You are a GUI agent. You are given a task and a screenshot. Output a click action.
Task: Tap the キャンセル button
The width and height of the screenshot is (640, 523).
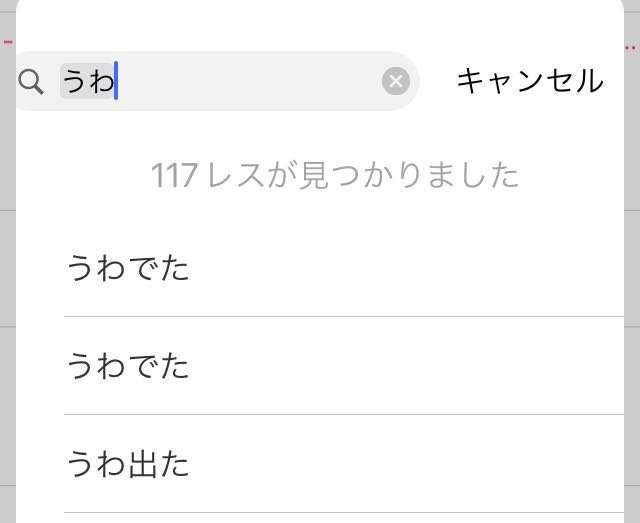click(530, 81)
